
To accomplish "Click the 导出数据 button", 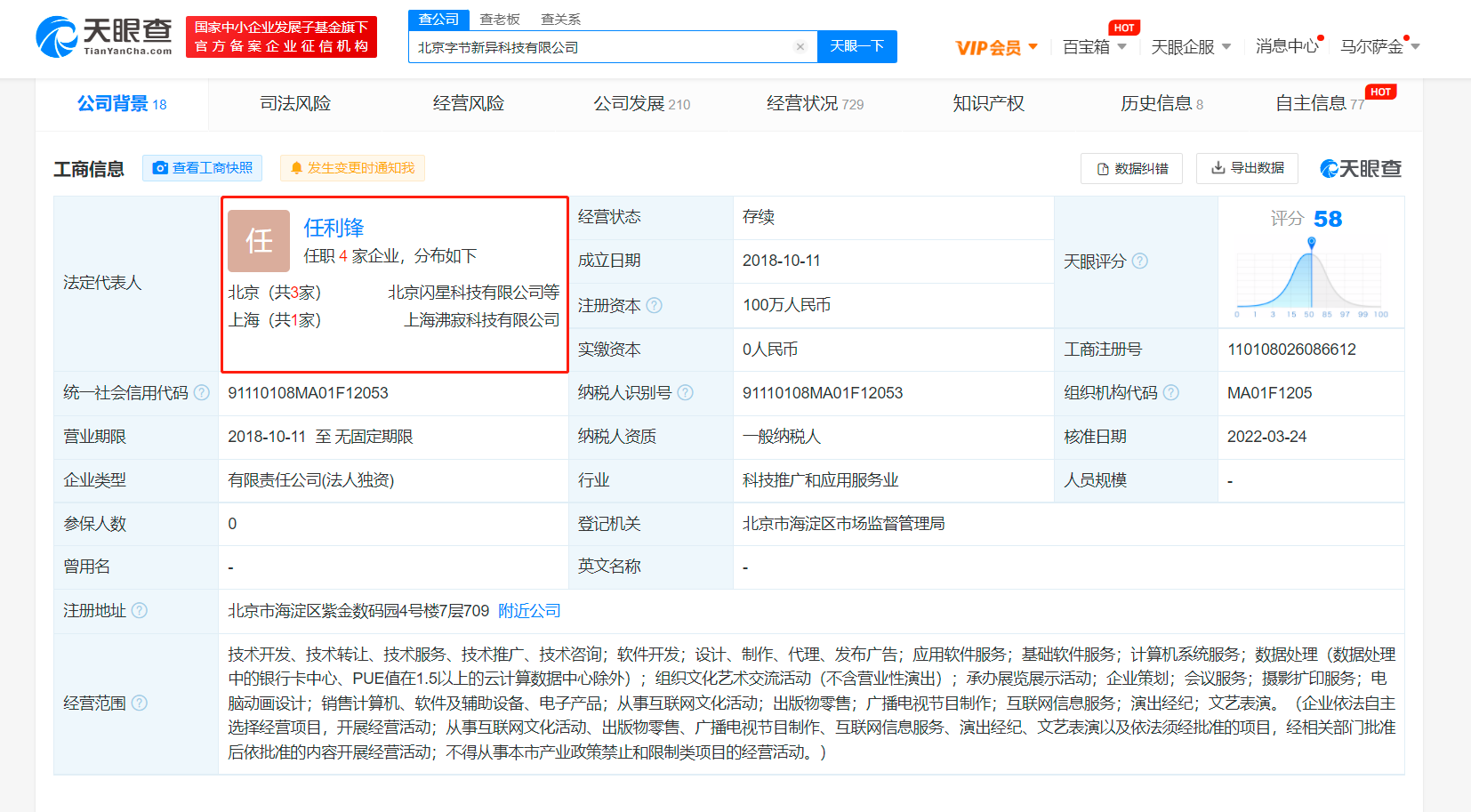I will pos(1247,168).
